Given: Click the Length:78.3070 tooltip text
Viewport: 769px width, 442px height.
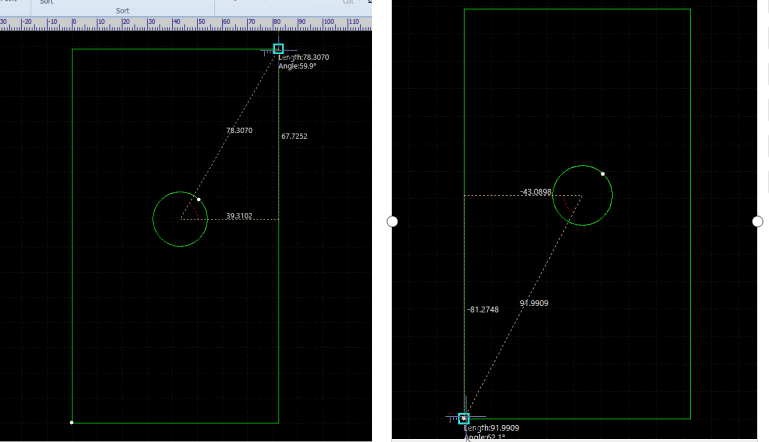Looking at the screenshot, I should (304, 57).
